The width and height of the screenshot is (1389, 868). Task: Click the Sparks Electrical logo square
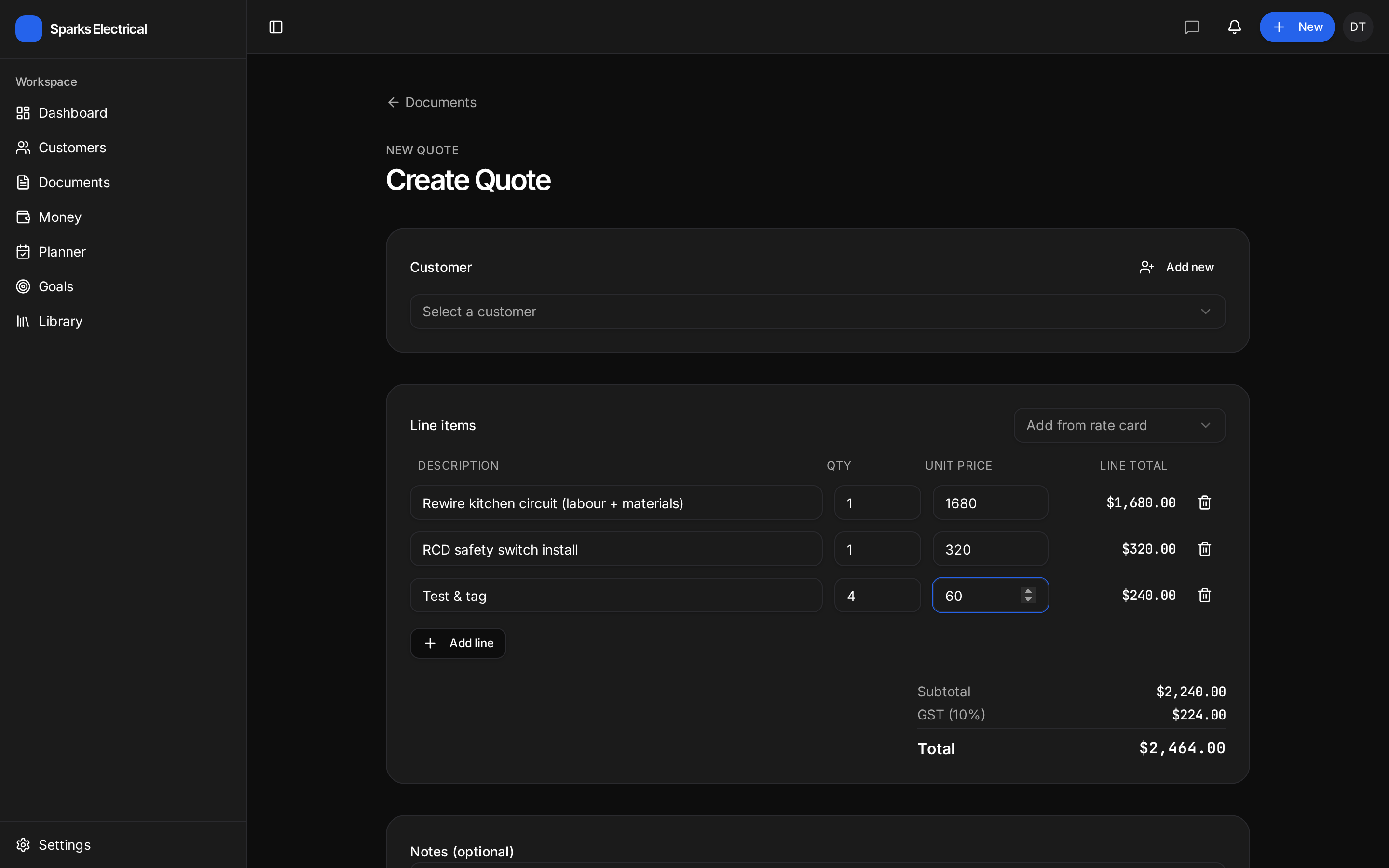pos(29,29)
